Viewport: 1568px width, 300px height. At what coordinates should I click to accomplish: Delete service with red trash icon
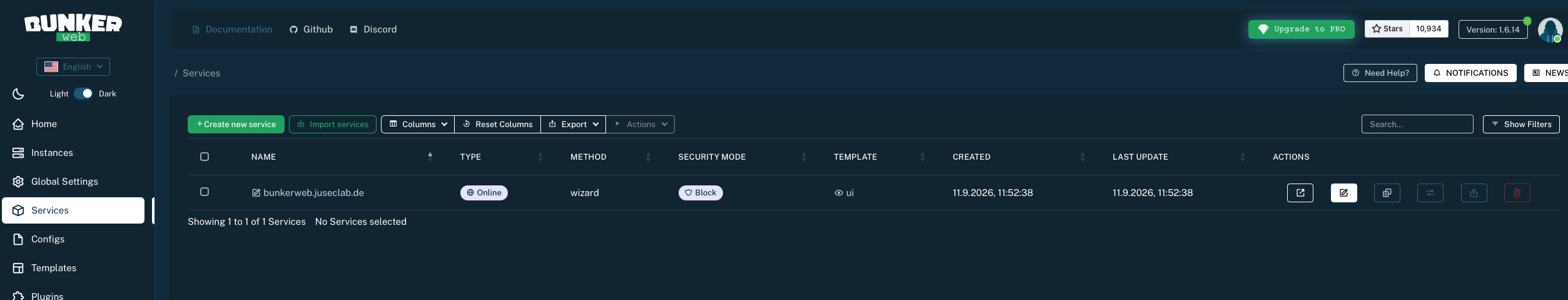[1517, 193]
